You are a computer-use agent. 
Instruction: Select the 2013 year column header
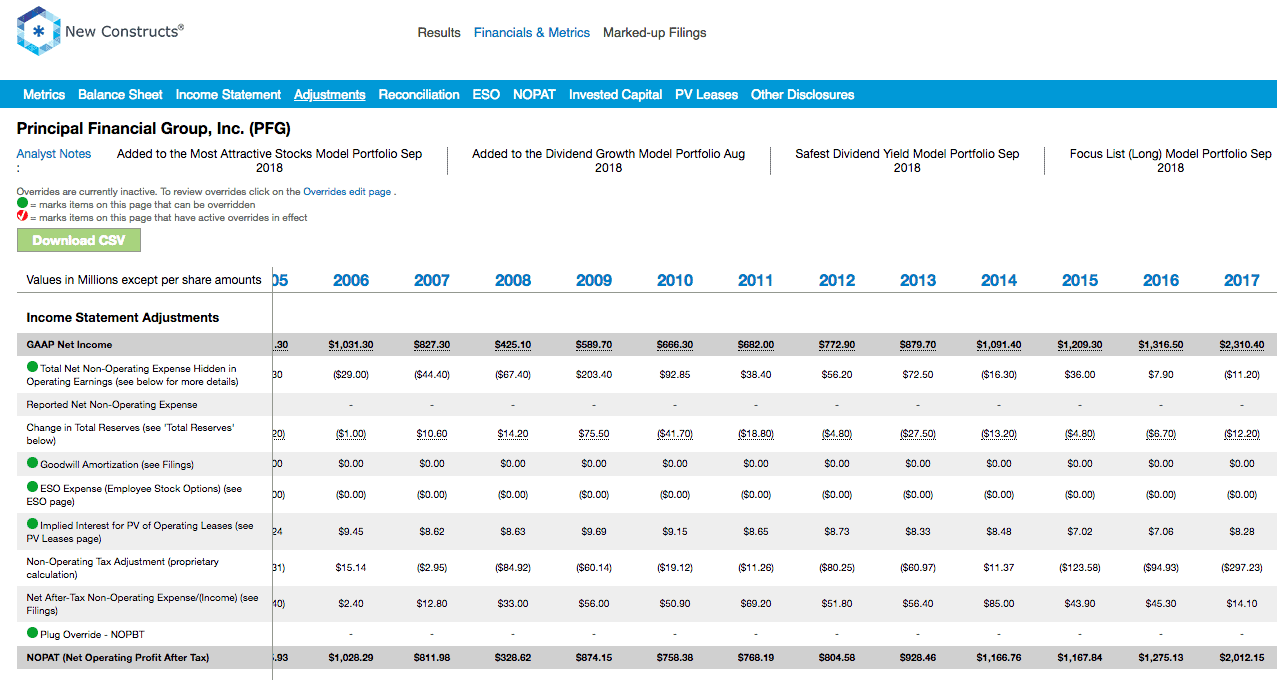tap(918, 281)
